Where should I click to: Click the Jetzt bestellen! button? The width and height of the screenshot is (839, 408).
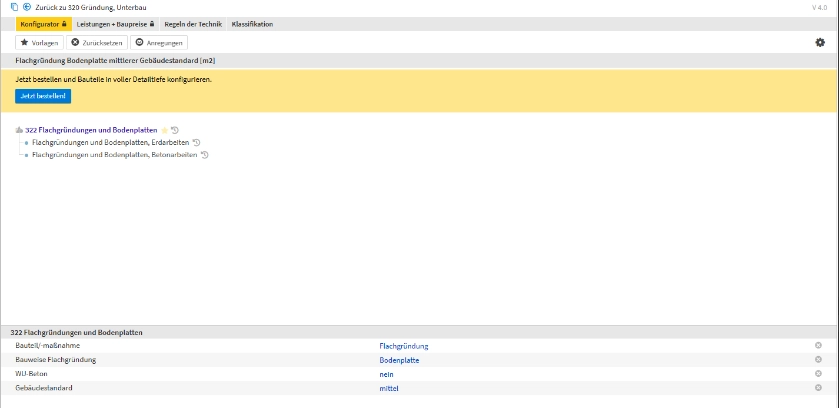43,96
